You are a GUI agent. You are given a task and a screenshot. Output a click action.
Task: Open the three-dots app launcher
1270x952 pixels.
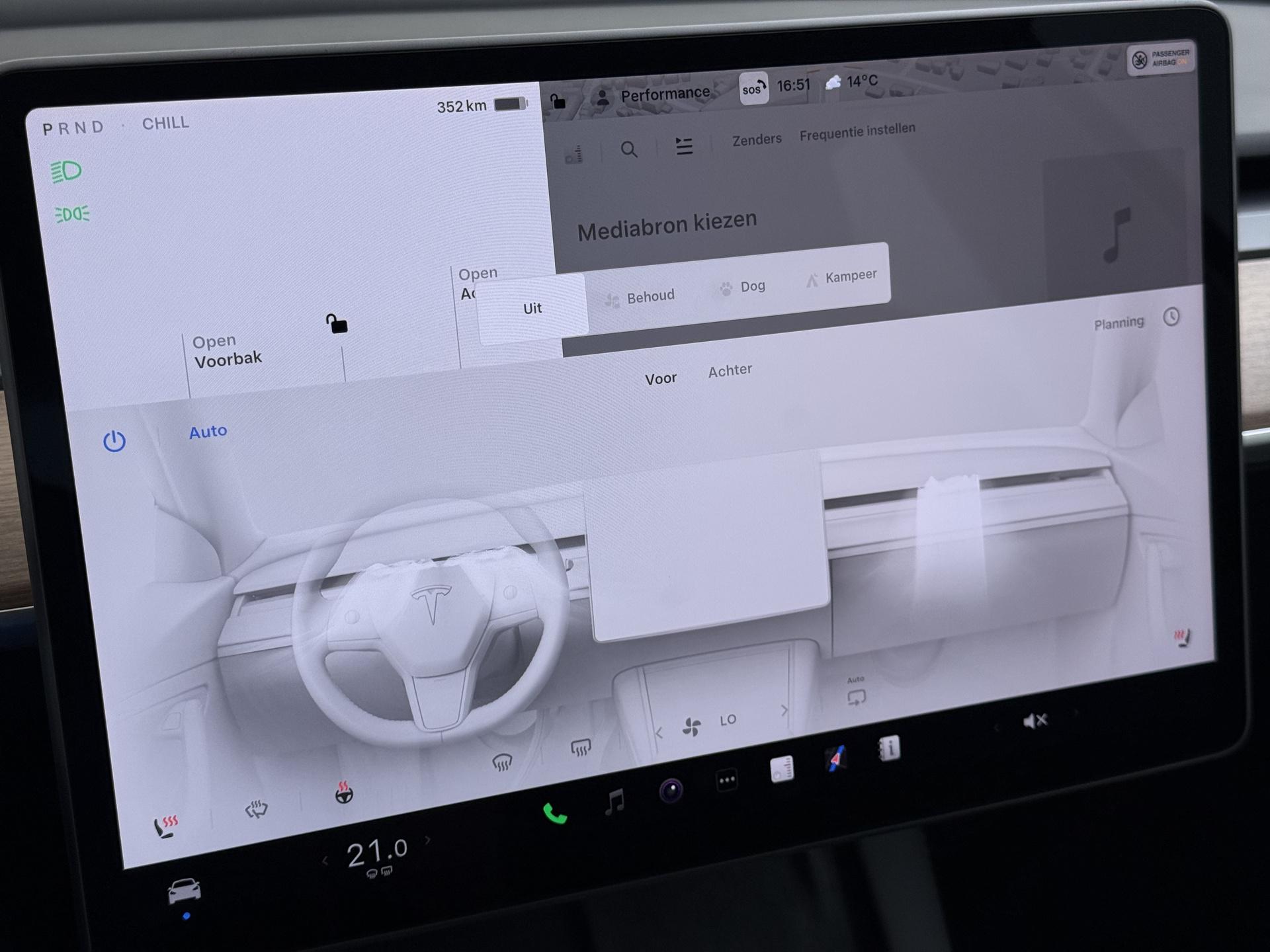[x=726, y=780]
